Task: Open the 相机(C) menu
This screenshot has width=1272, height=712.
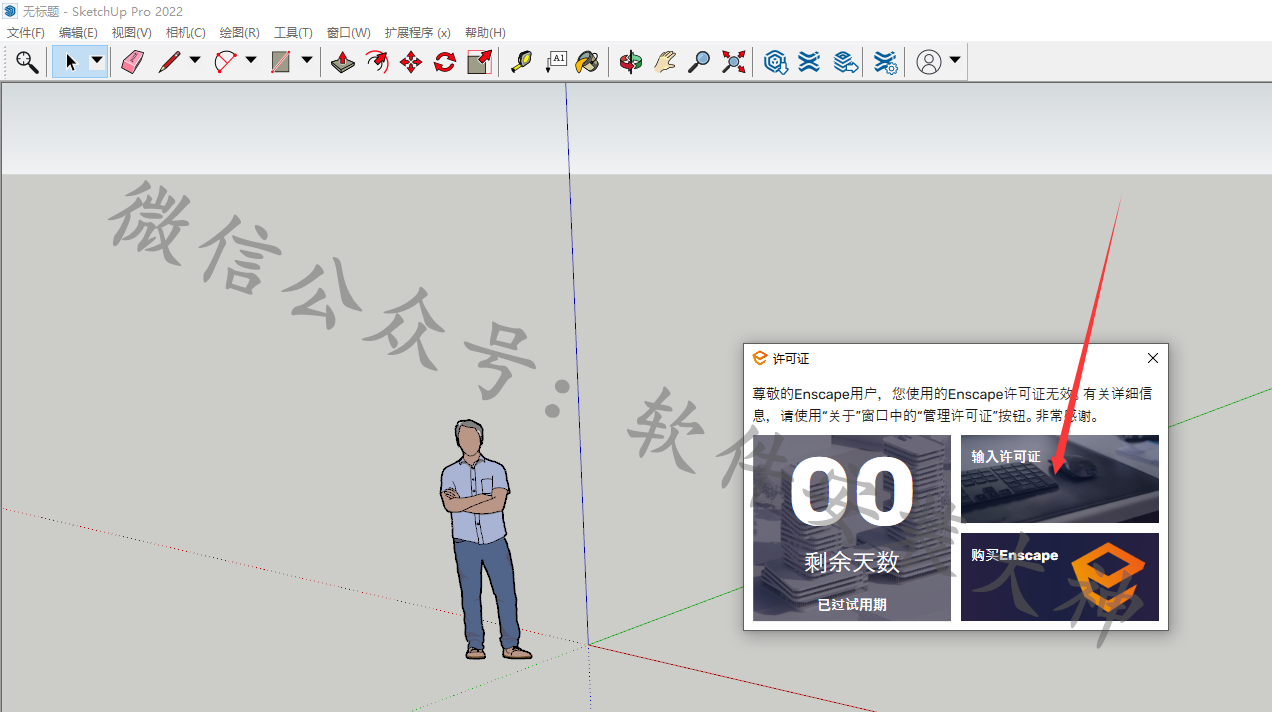Action: [x=185, y=33]
